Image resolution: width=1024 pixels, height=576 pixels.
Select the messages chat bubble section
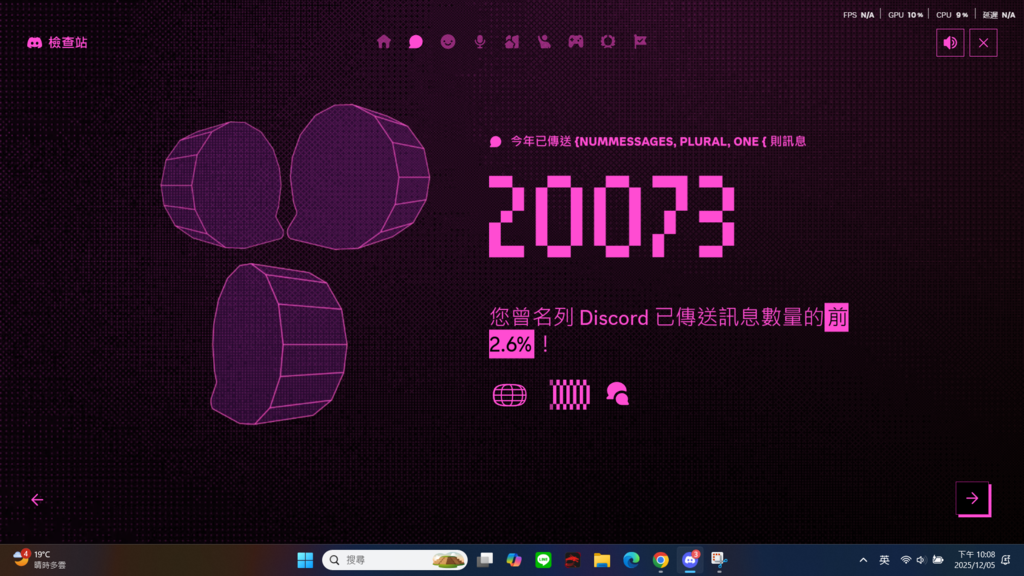click(x=416, y=42)
